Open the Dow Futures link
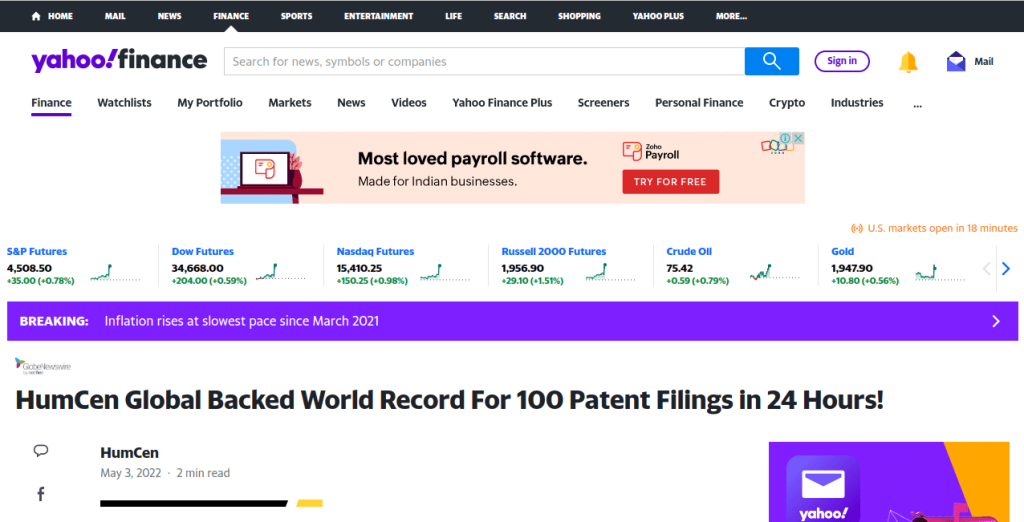The image size is (1024, 522). coord(202,252)
